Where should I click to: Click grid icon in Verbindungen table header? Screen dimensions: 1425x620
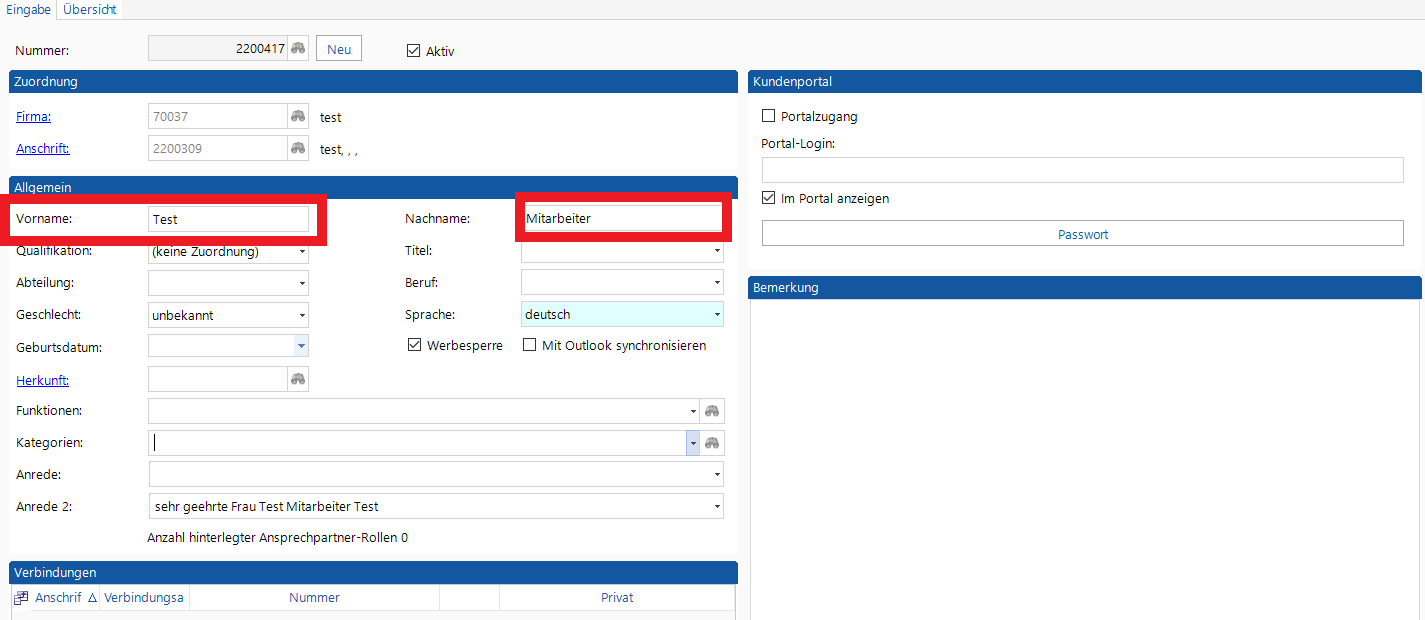[x=21, y=598]
